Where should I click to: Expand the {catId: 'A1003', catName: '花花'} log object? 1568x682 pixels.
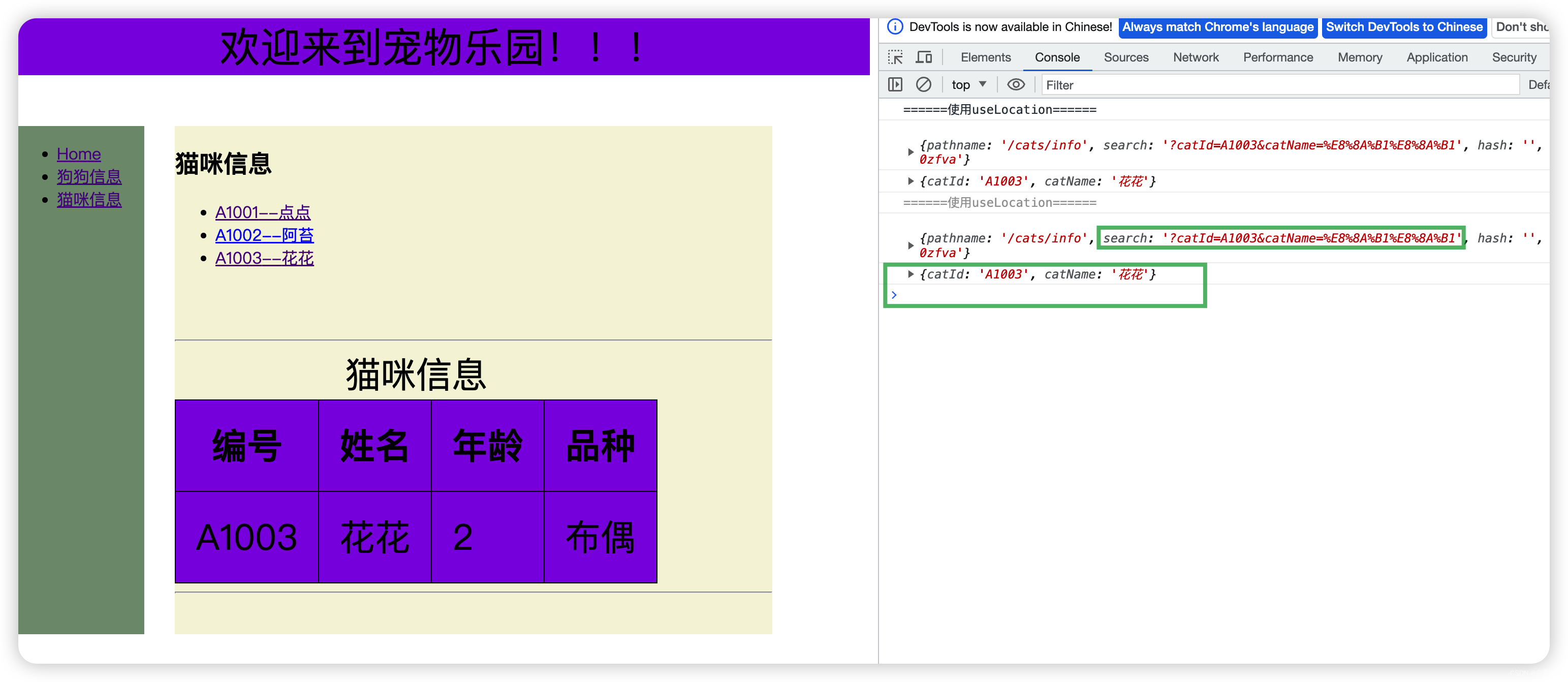click(911, 274)
